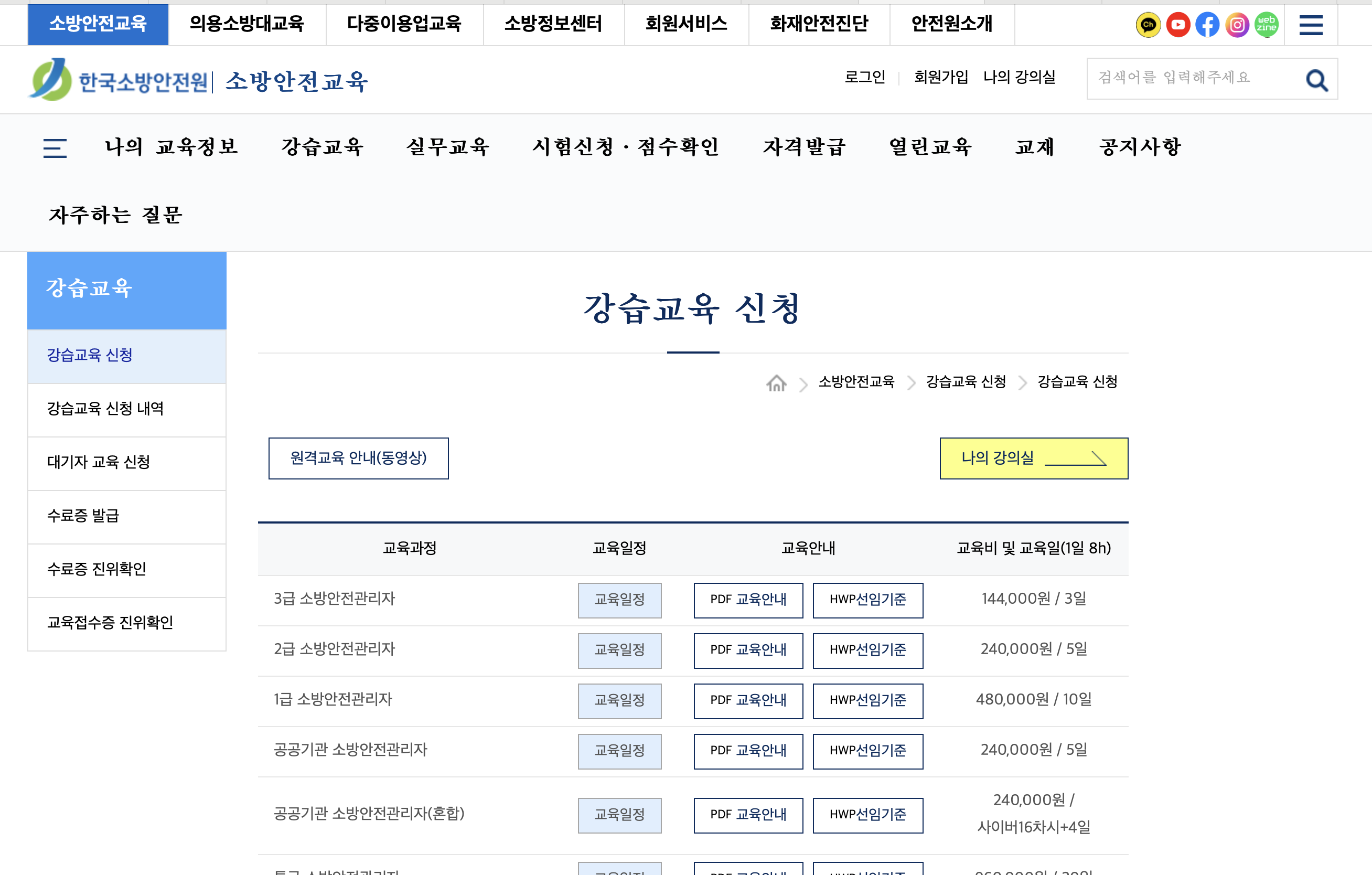The height and width of the screenshot is (875, 1372).
Task: Open PDF 교육안내 for 2급 소방안전관리자
Action: [x=748, y=650]
